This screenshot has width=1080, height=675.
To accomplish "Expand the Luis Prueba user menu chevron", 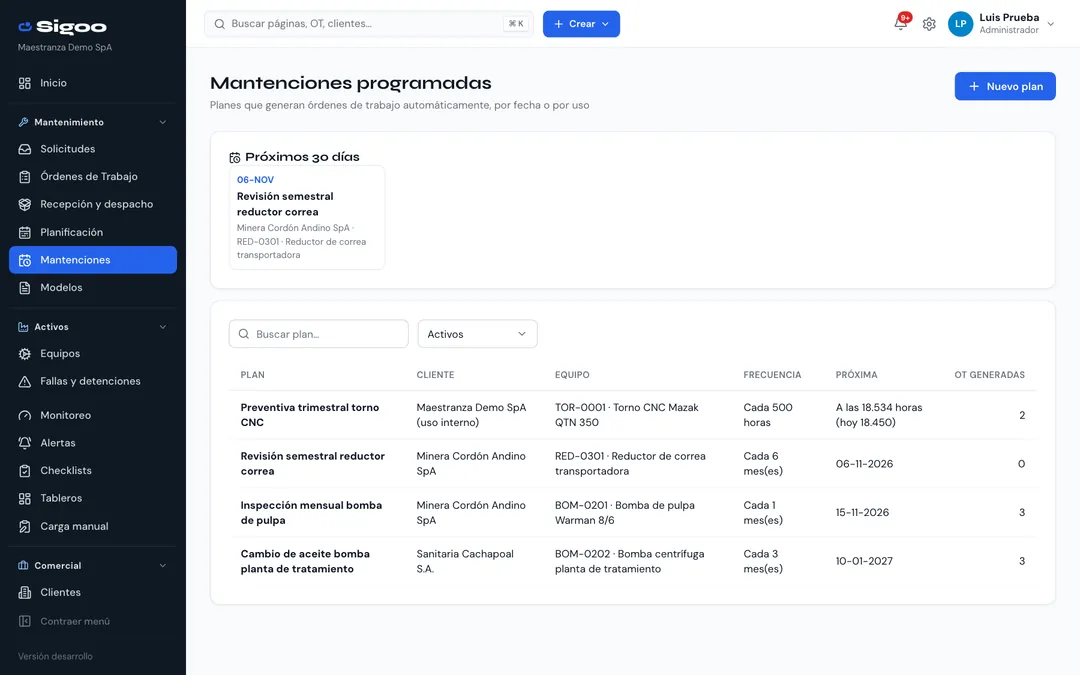I will click(1051, 24).
